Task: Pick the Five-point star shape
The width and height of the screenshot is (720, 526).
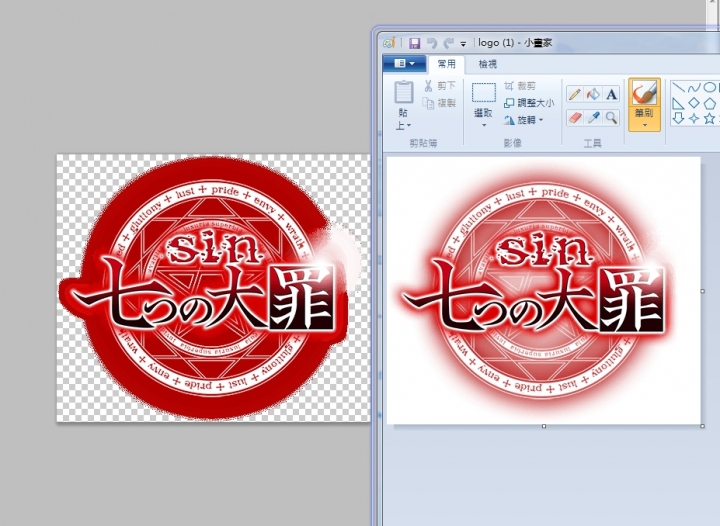Action: (710, 119)
